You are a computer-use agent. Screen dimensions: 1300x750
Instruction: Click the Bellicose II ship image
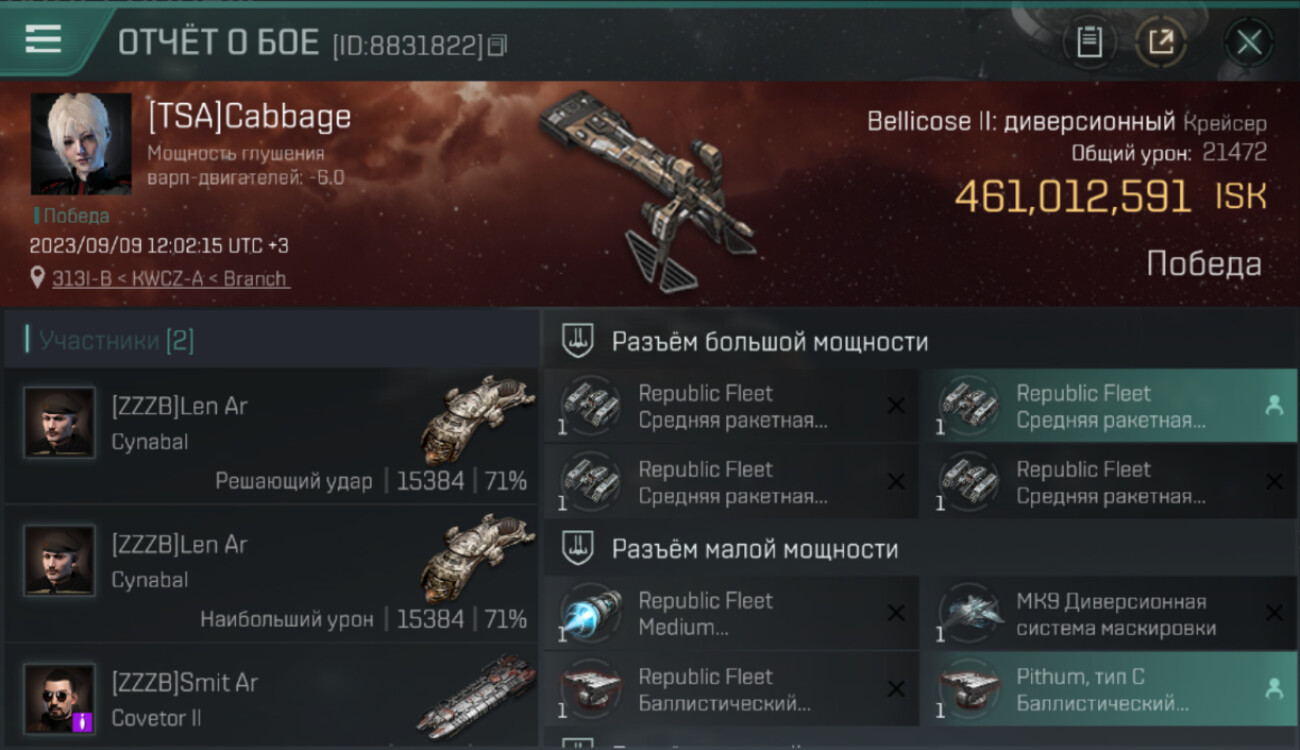(x=648, y=188)
